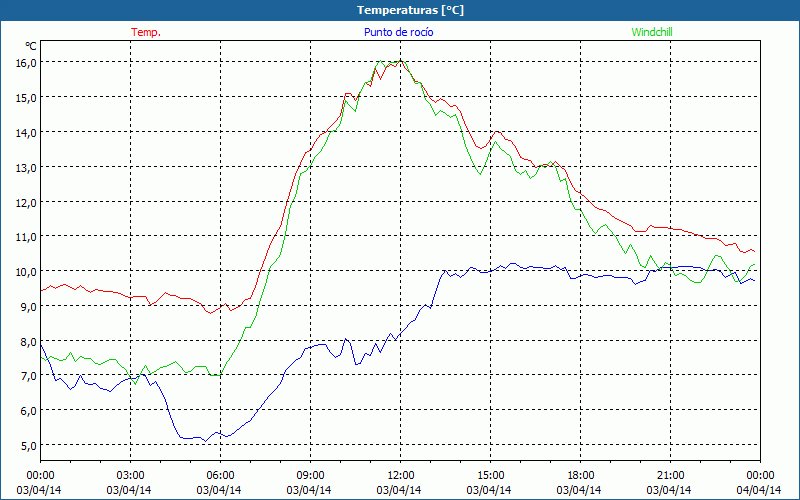
Task: Click the '13,0' y-axis value
Action: [27, 167]
